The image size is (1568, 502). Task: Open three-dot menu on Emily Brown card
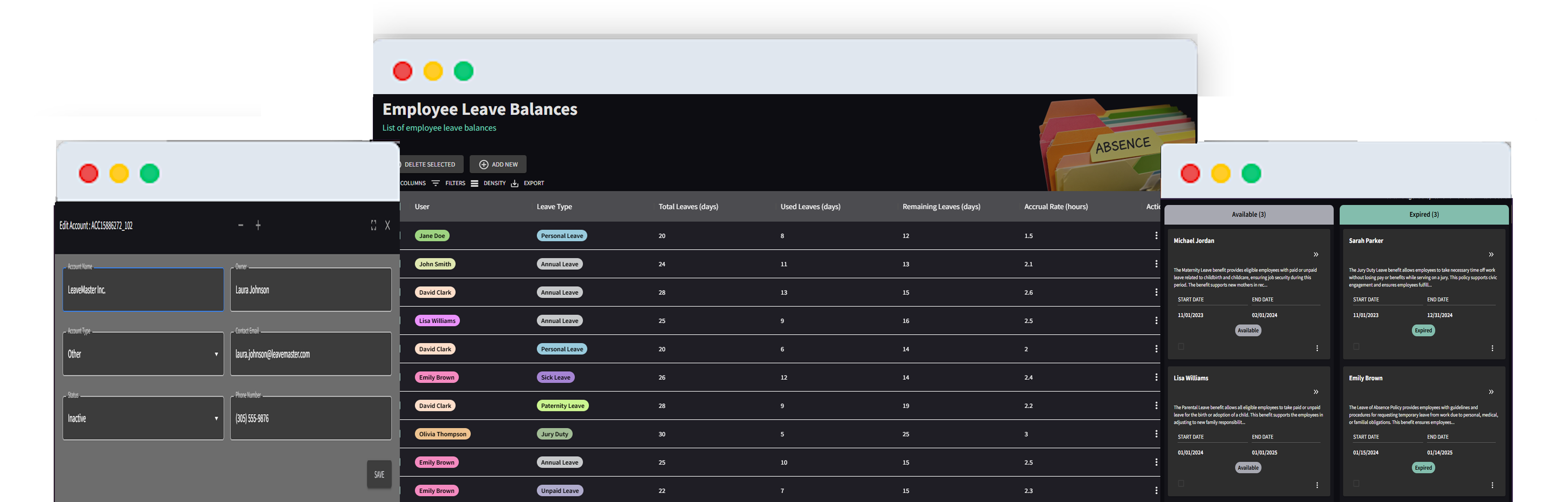click(1492, 486)
